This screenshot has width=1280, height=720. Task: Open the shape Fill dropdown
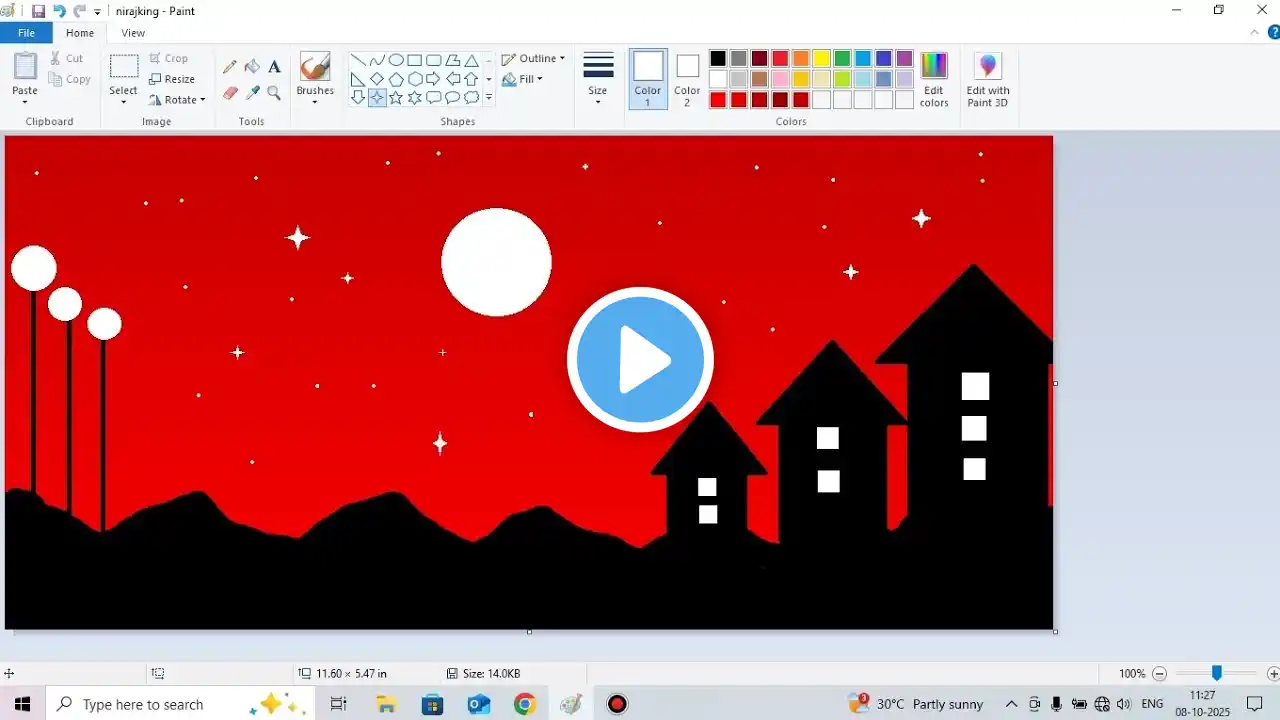[522, 79]
